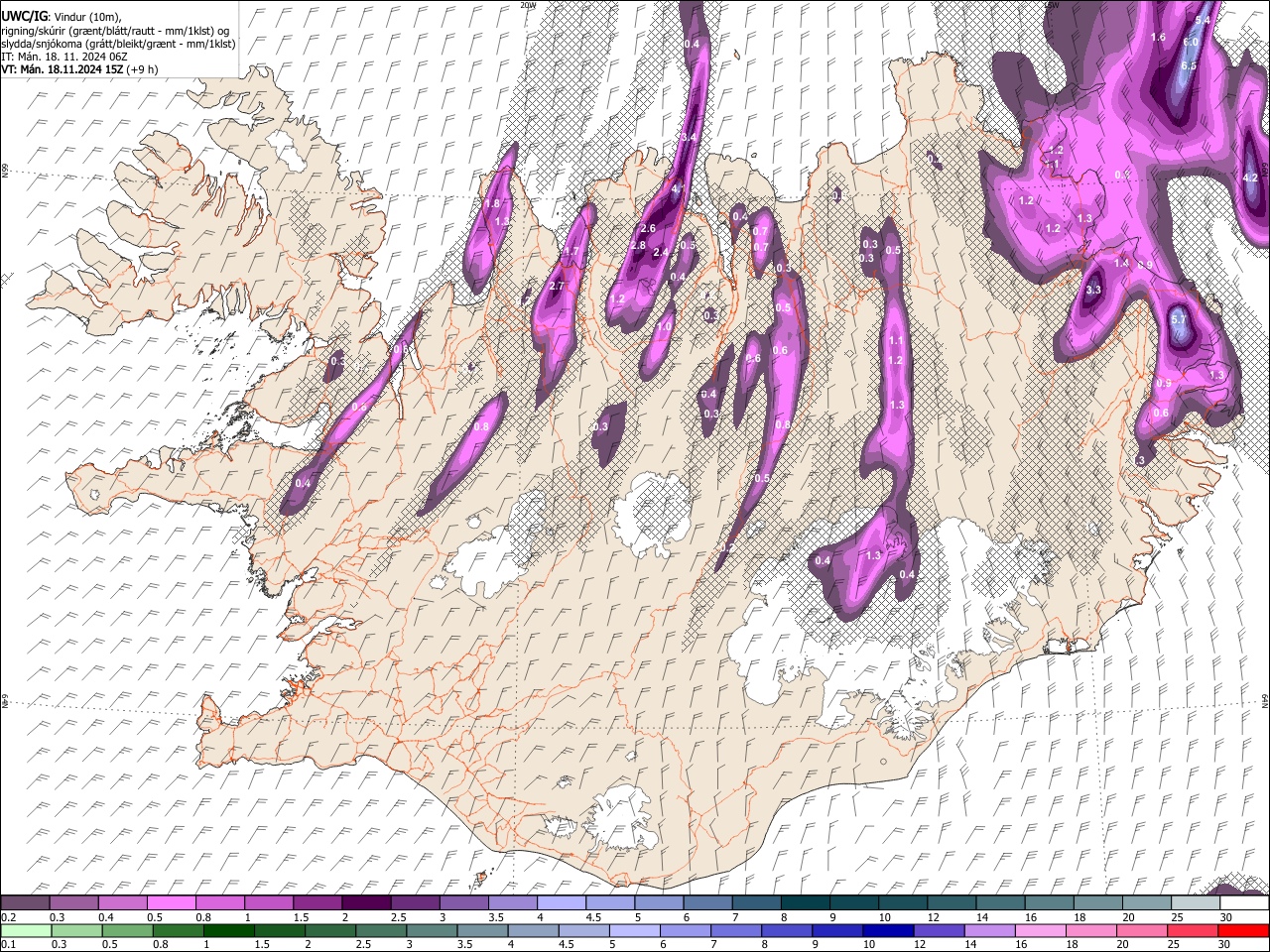Screen dimensions: 1270x952
Task: Click the pale gray 25–30 swatch in upper legend
Action: pos(1195,903)
